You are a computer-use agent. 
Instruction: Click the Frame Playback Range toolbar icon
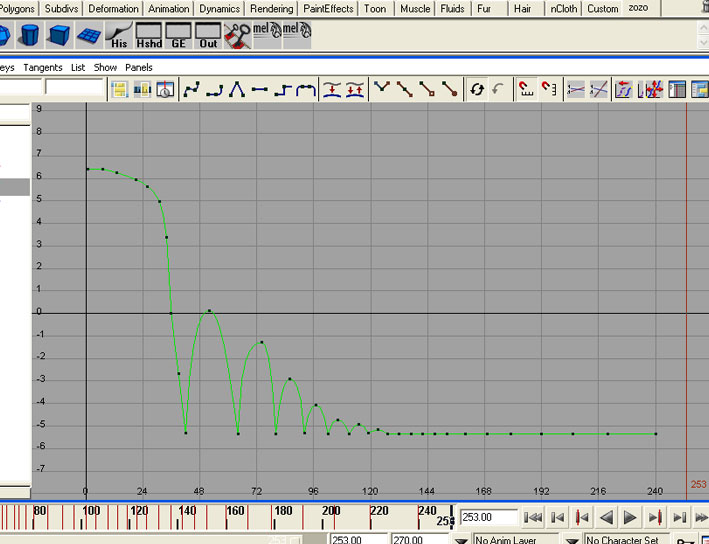(x=142, y=90)
